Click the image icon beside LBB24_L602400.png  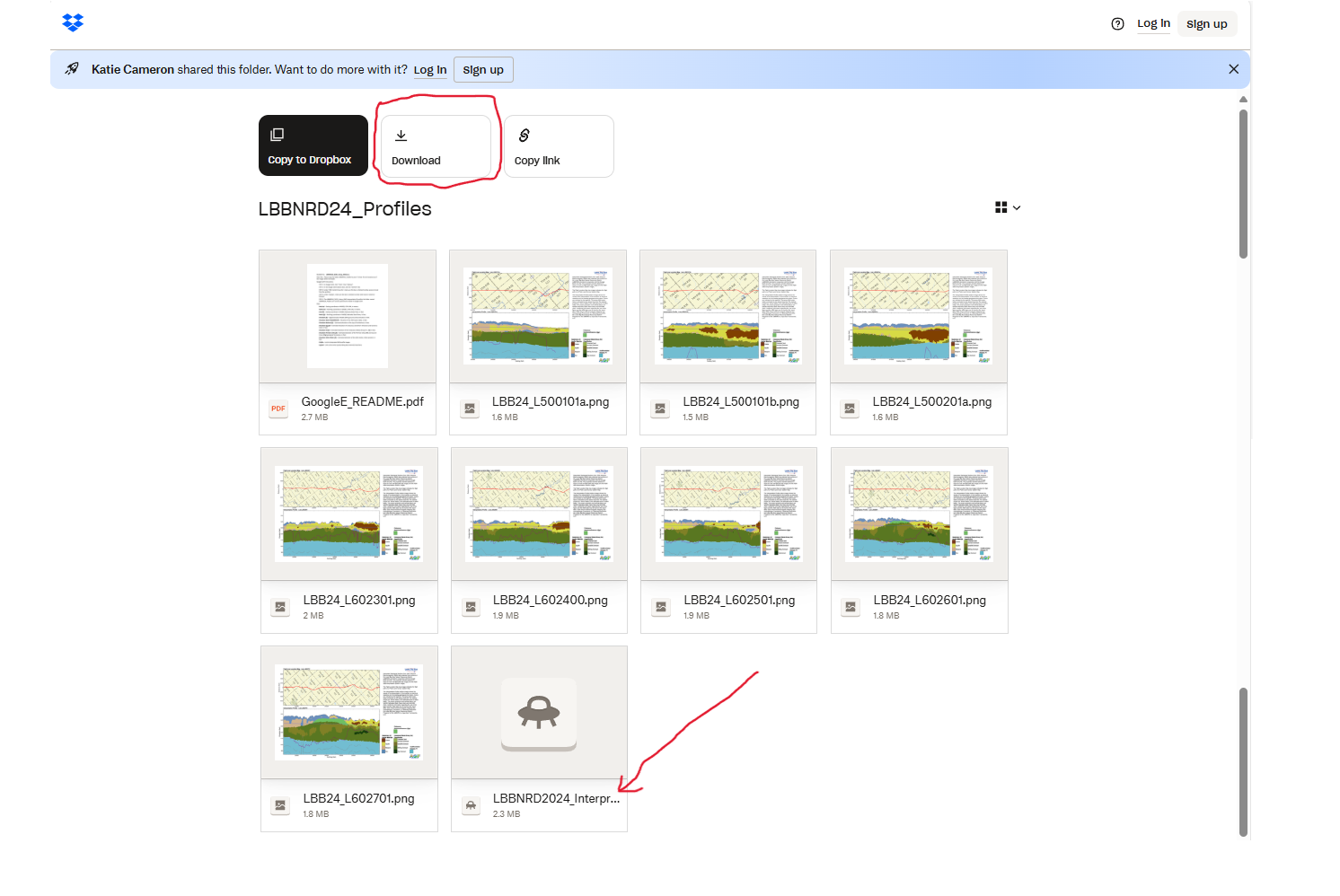coord(471,607)
